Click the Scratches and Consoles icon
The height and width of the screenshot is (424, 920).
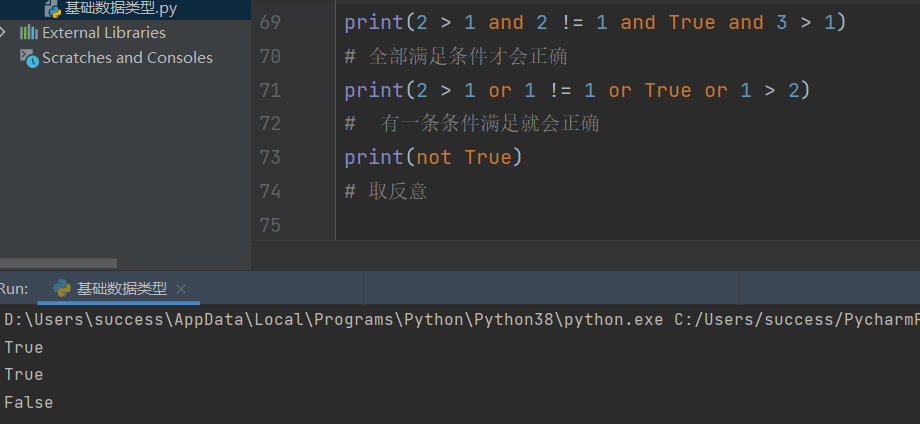point(29,58)
